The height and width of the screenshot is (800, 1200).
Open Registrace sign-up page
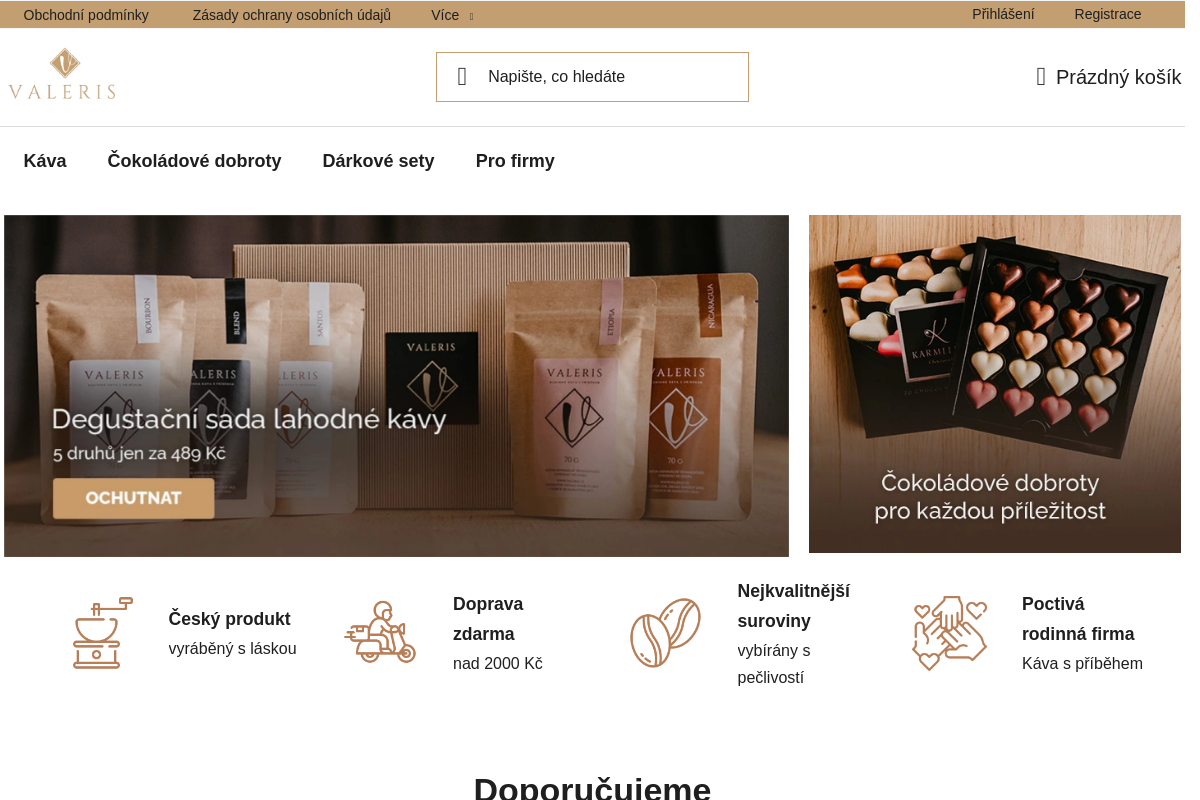pos(1108,14)
